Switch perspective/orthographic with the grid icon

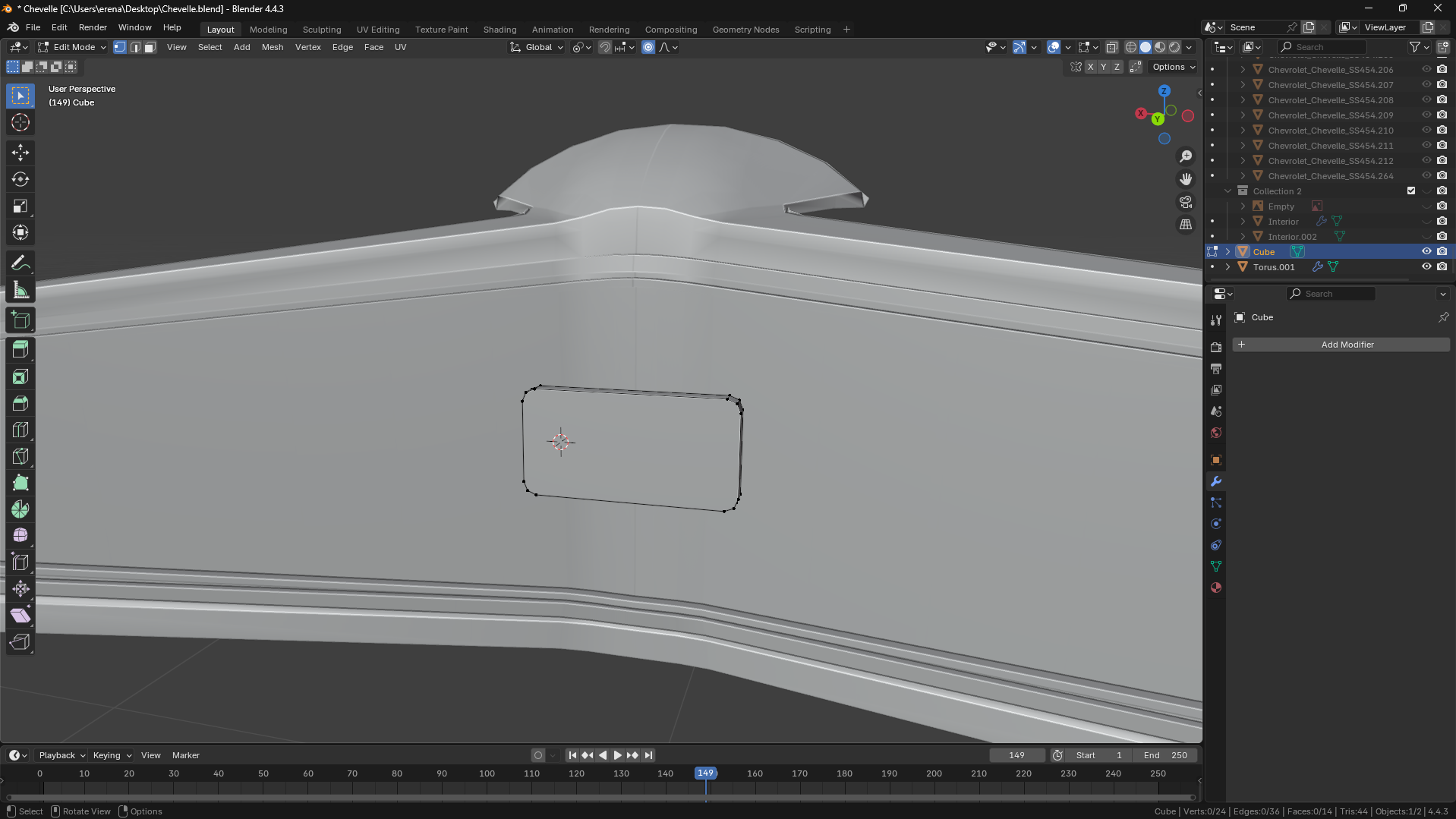(x=1186, y=225)
